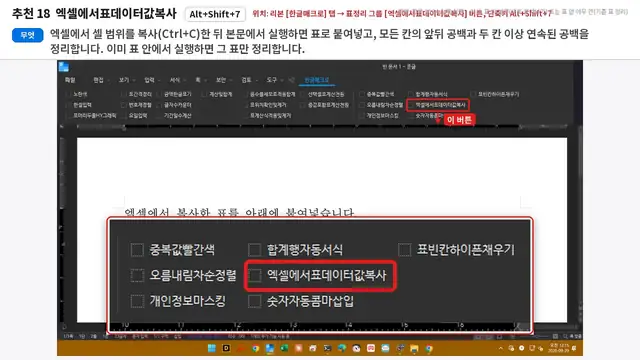Viewport: 640px width, 360px height.
Task: Tick 중복값빨간색 checkbox in magnified inset
Action: 137,250
